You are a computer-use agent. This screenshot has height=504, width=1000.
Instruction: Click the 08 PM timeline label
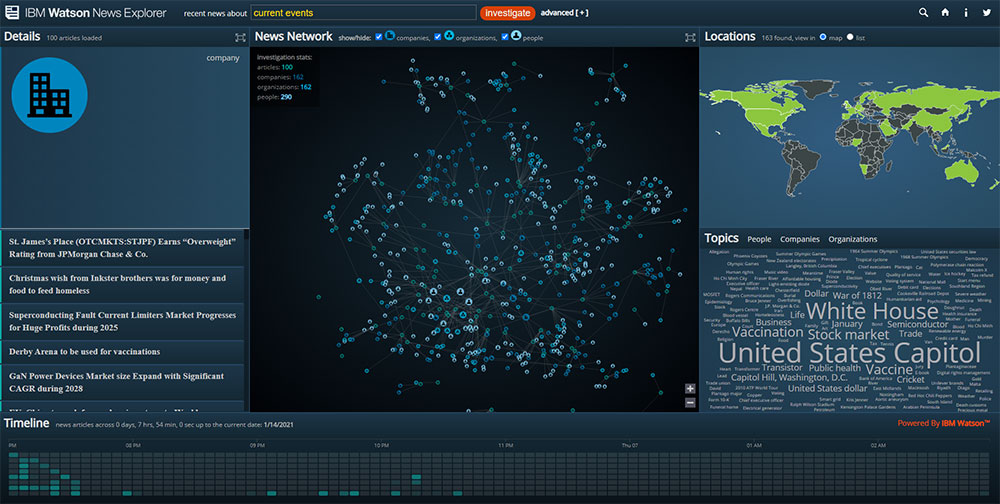coord(133,445)
